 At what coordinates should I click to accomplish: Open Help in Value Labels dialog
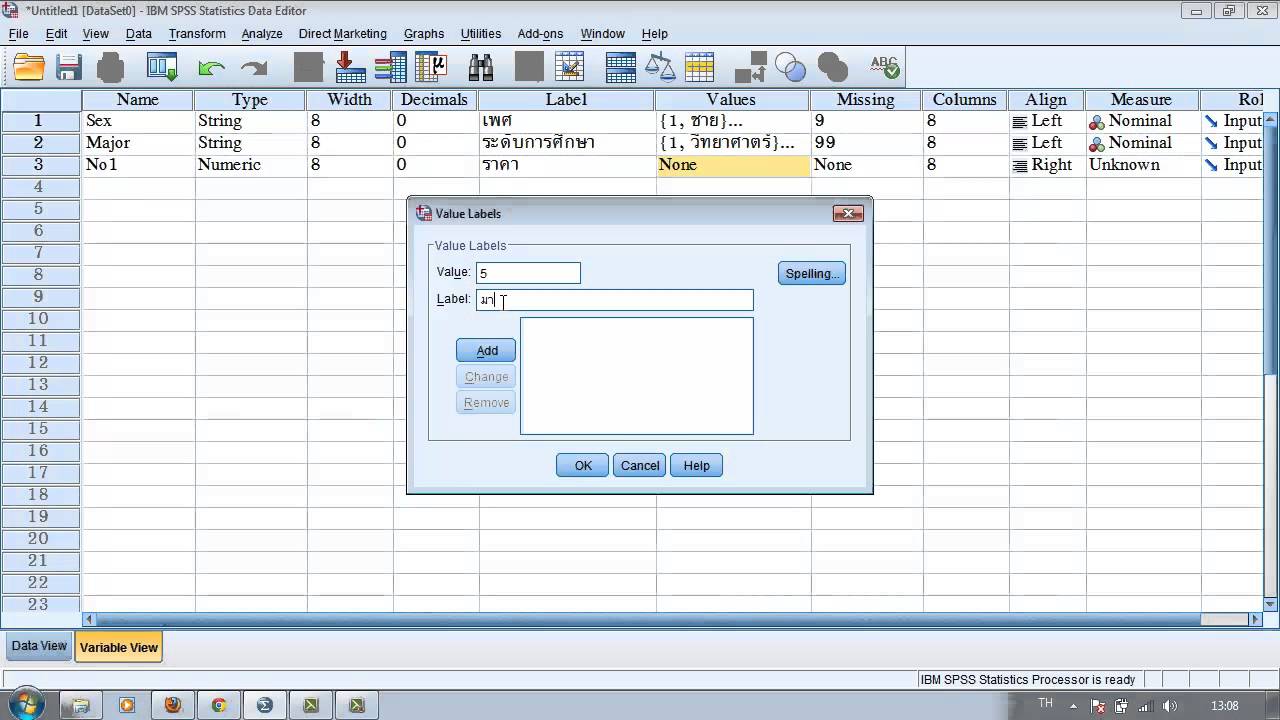pyautogui.click(x=697, y=465)
